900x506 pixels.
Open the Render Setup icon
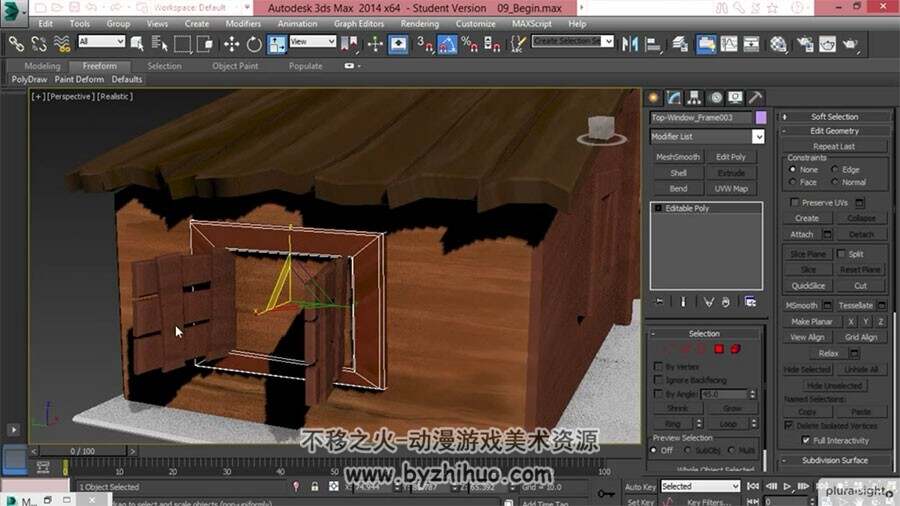805,44
